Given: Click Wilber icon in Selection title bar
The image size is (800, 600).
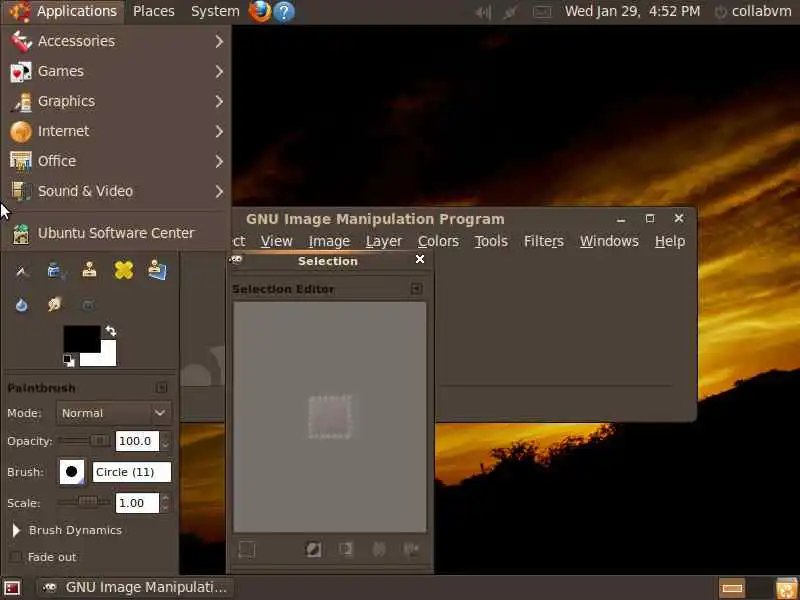Looking at the screenshot, I should click(x=236, y=260).
